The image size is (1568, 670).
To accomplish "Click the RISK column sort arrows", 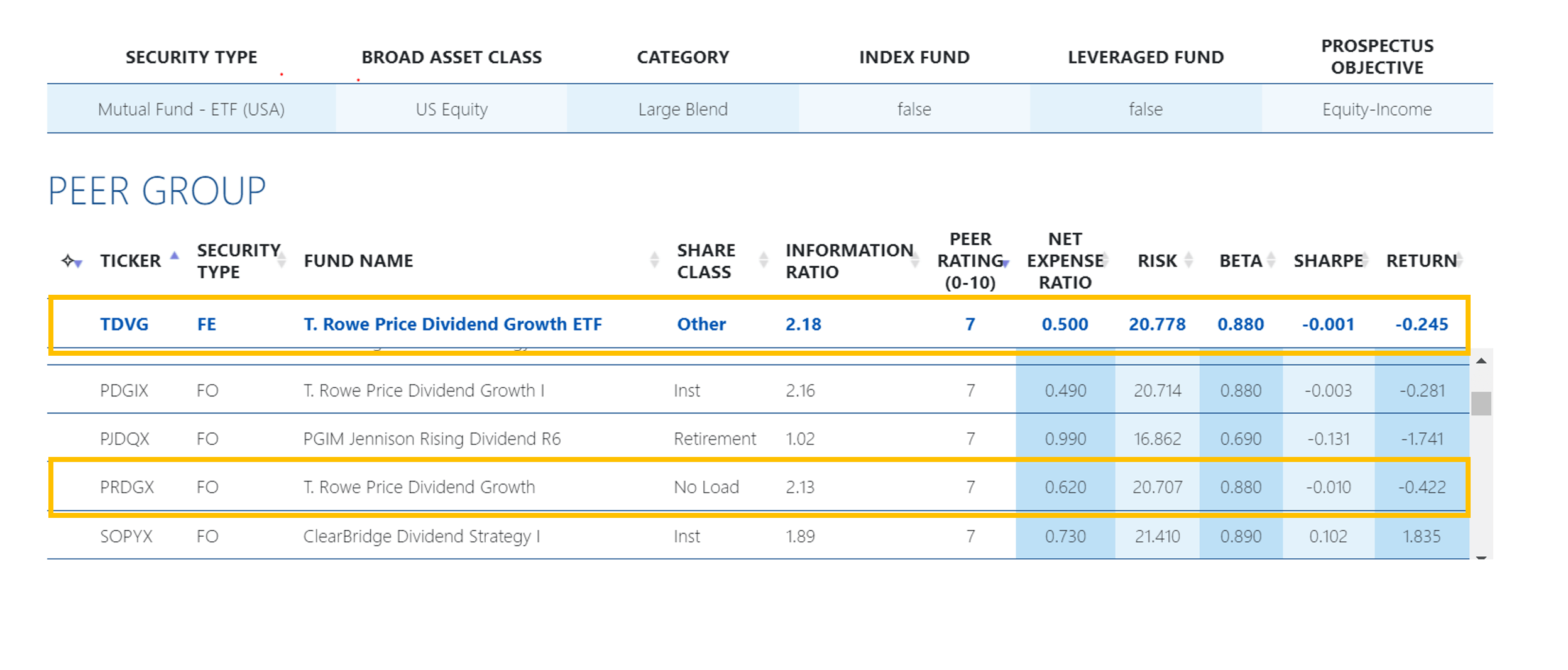I will pos(1188,260).
